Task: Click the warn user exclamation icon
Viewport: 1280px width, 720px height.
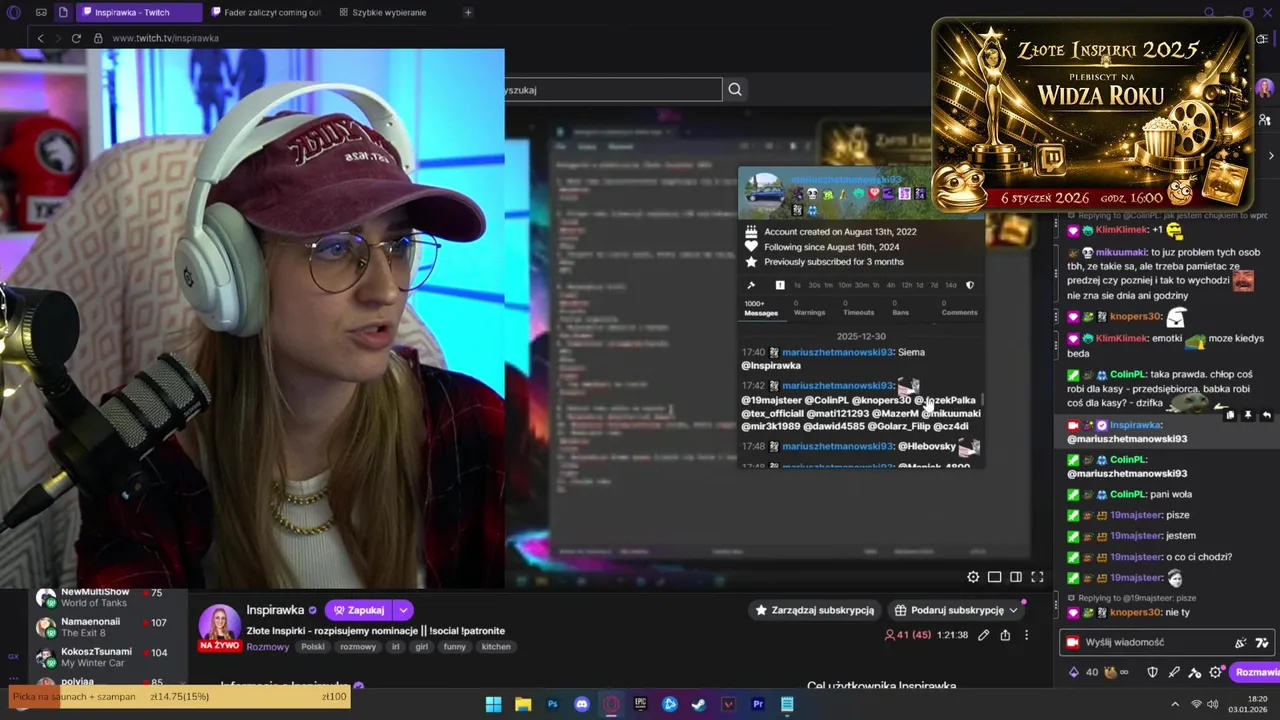Action: (780, 285)
